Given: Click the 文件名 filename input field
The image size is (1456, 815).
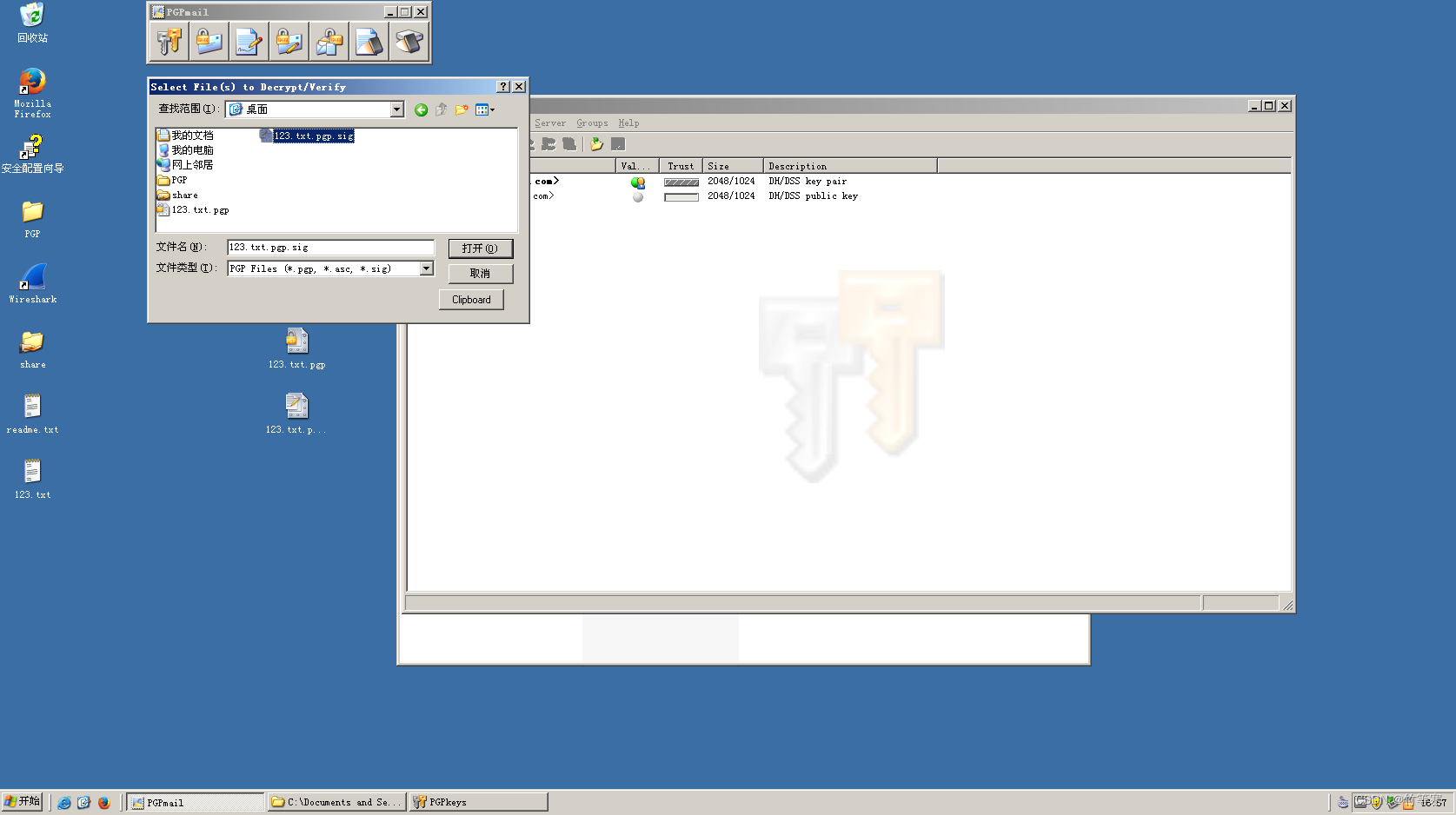Looking at the screenshot, I should (330, 248).
